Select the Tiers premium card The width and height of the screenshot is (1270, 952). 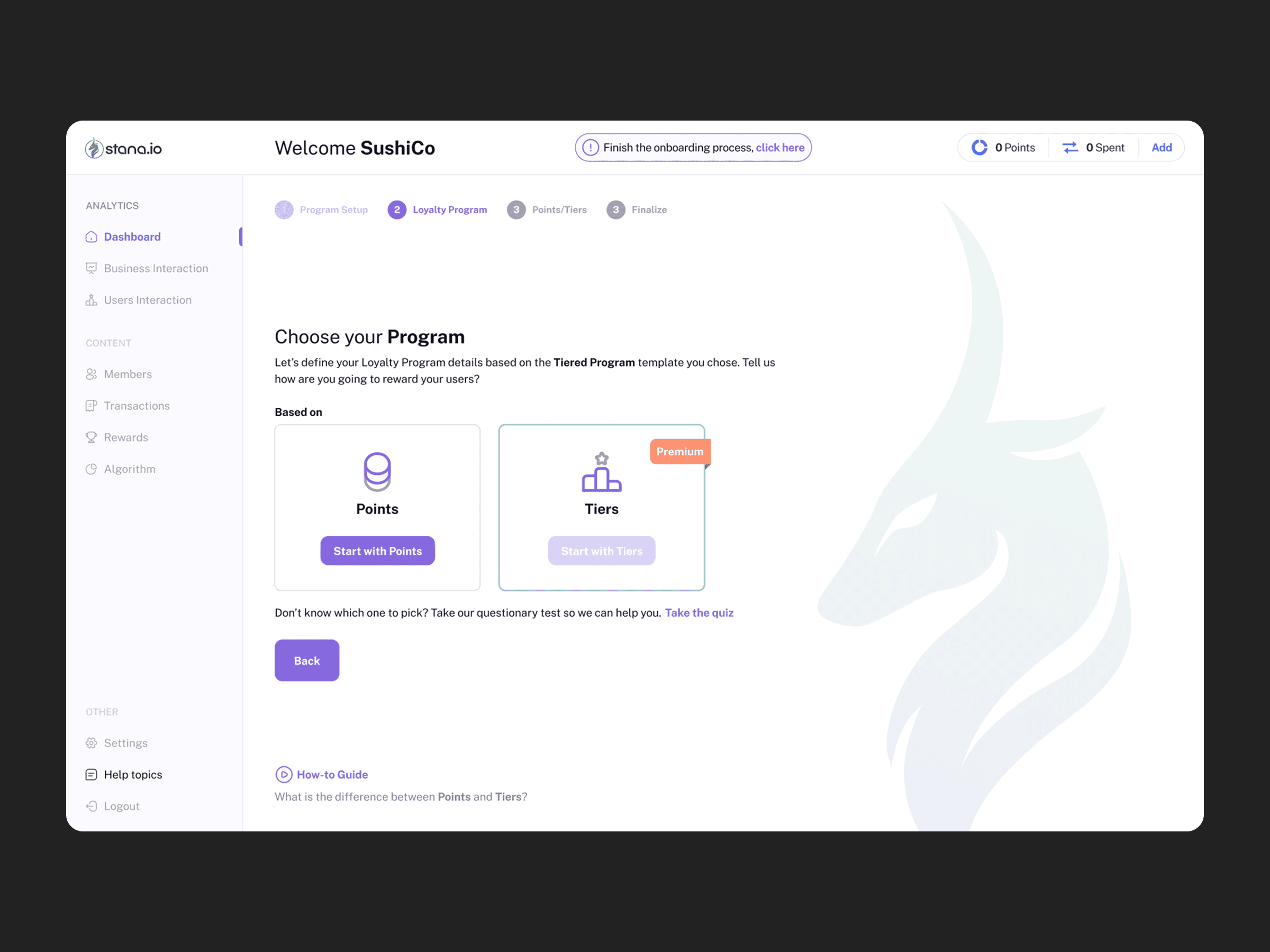coord(602,508)
